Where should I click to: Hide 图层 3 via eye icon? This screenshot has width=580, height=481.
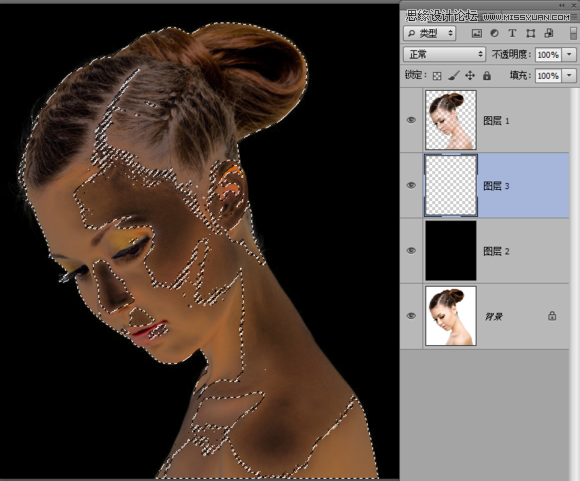click(411, 185)
